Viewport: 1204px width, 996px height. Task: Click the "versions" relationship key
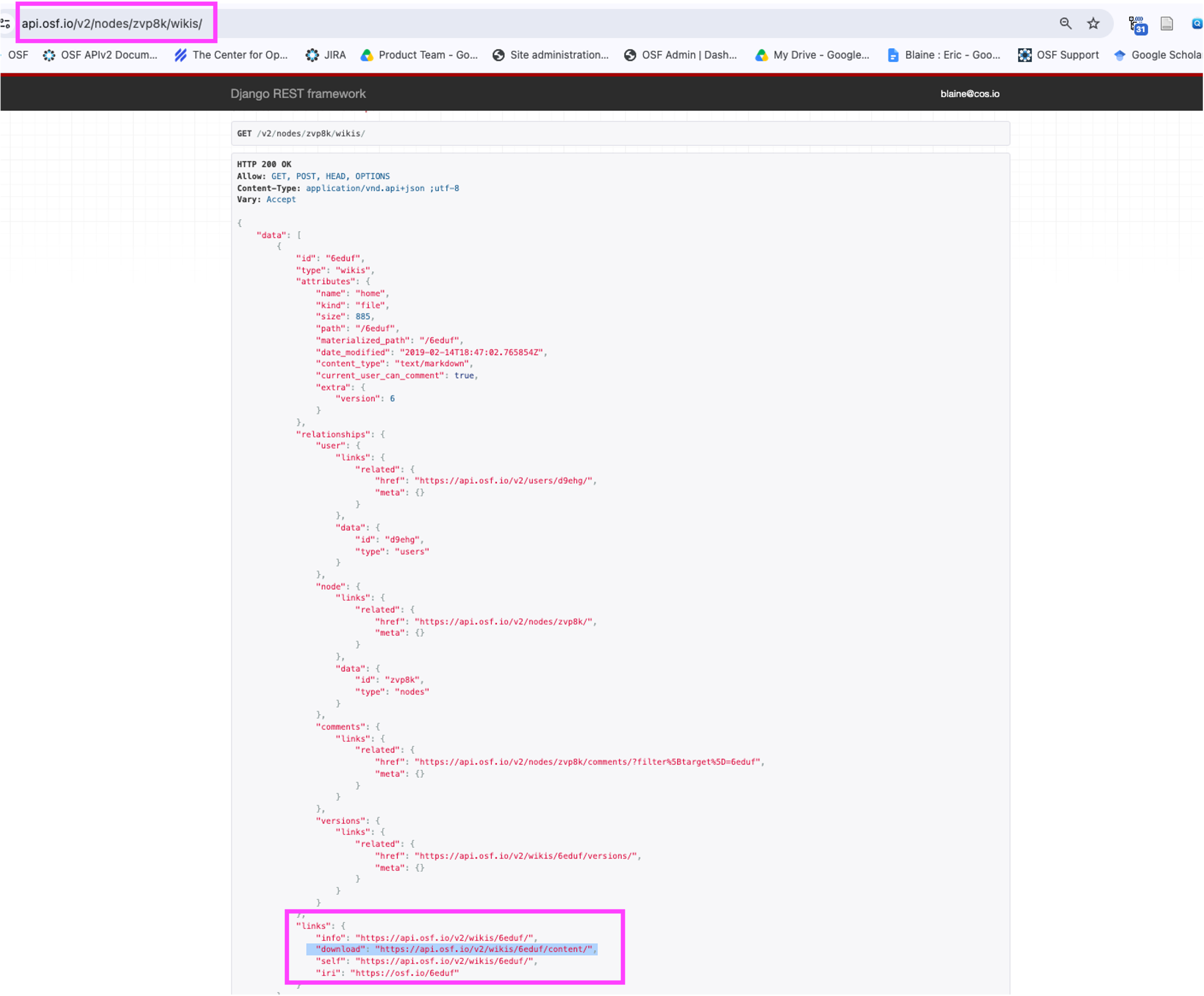tap(341, 821)
